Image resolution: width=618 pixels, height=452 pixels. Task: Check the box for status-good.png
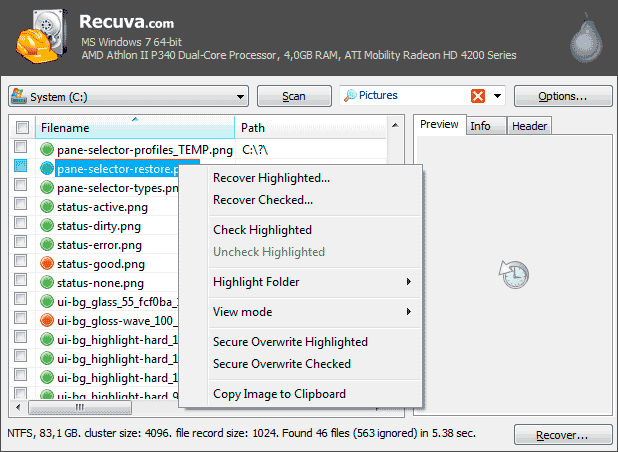[x=20, y=261]
